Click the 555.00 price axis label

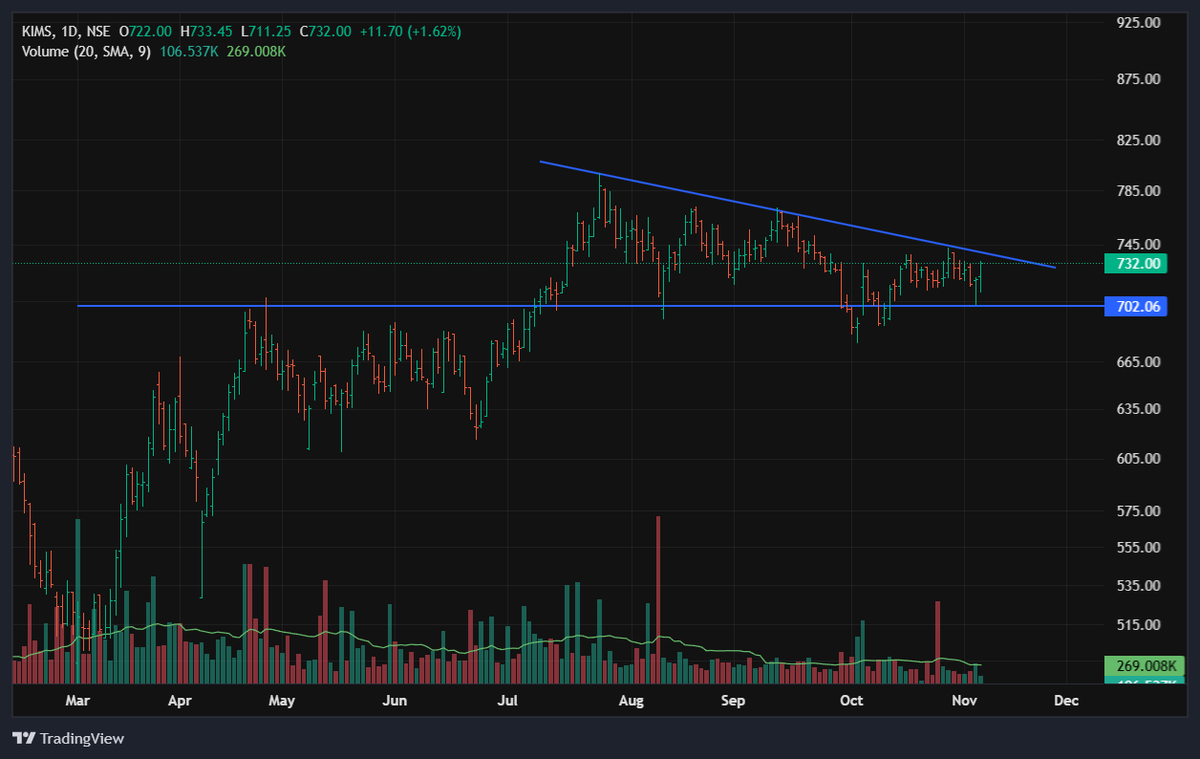tap(1137, 548)
